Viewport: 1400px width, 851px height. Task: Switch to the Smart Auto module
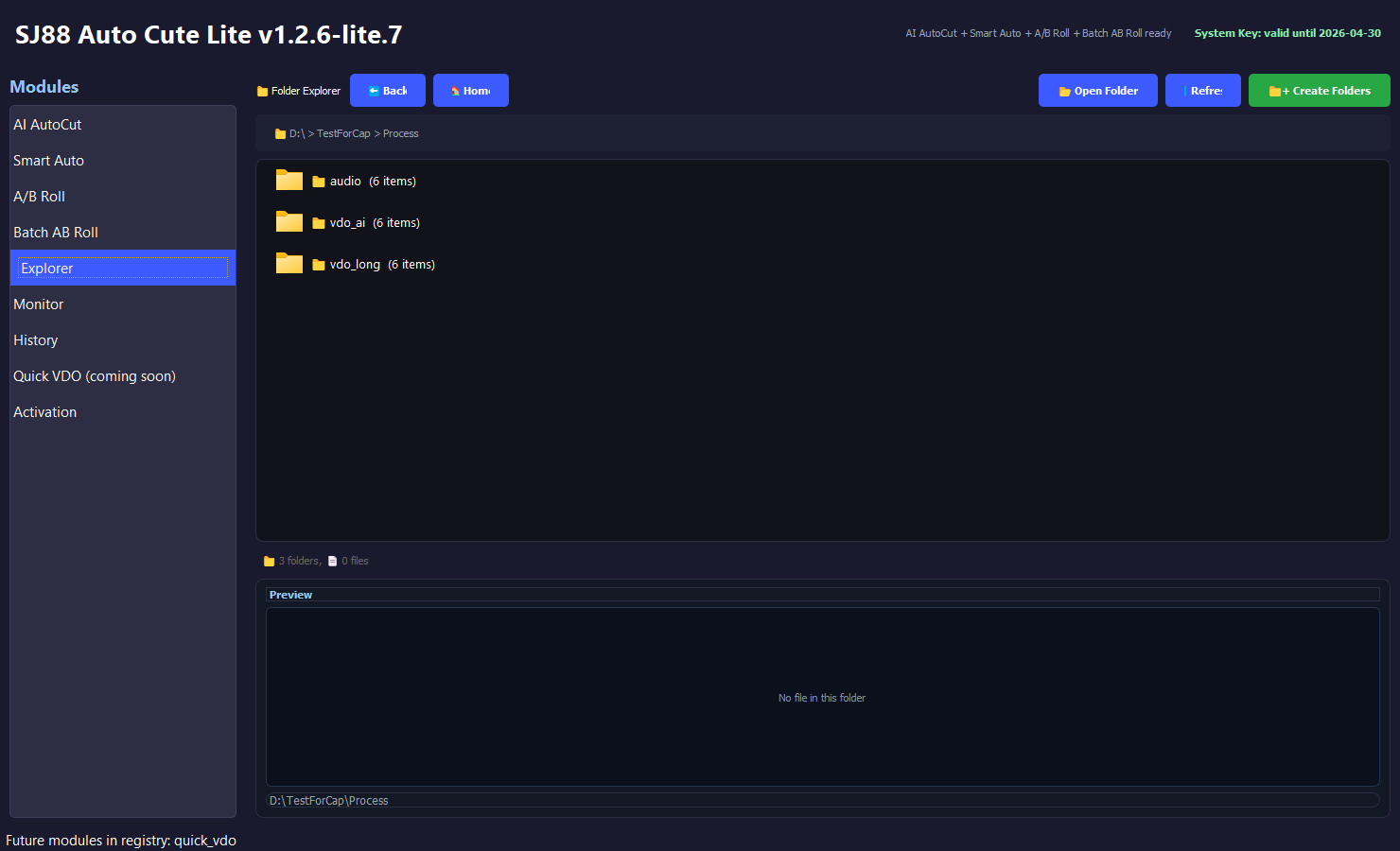49,161
